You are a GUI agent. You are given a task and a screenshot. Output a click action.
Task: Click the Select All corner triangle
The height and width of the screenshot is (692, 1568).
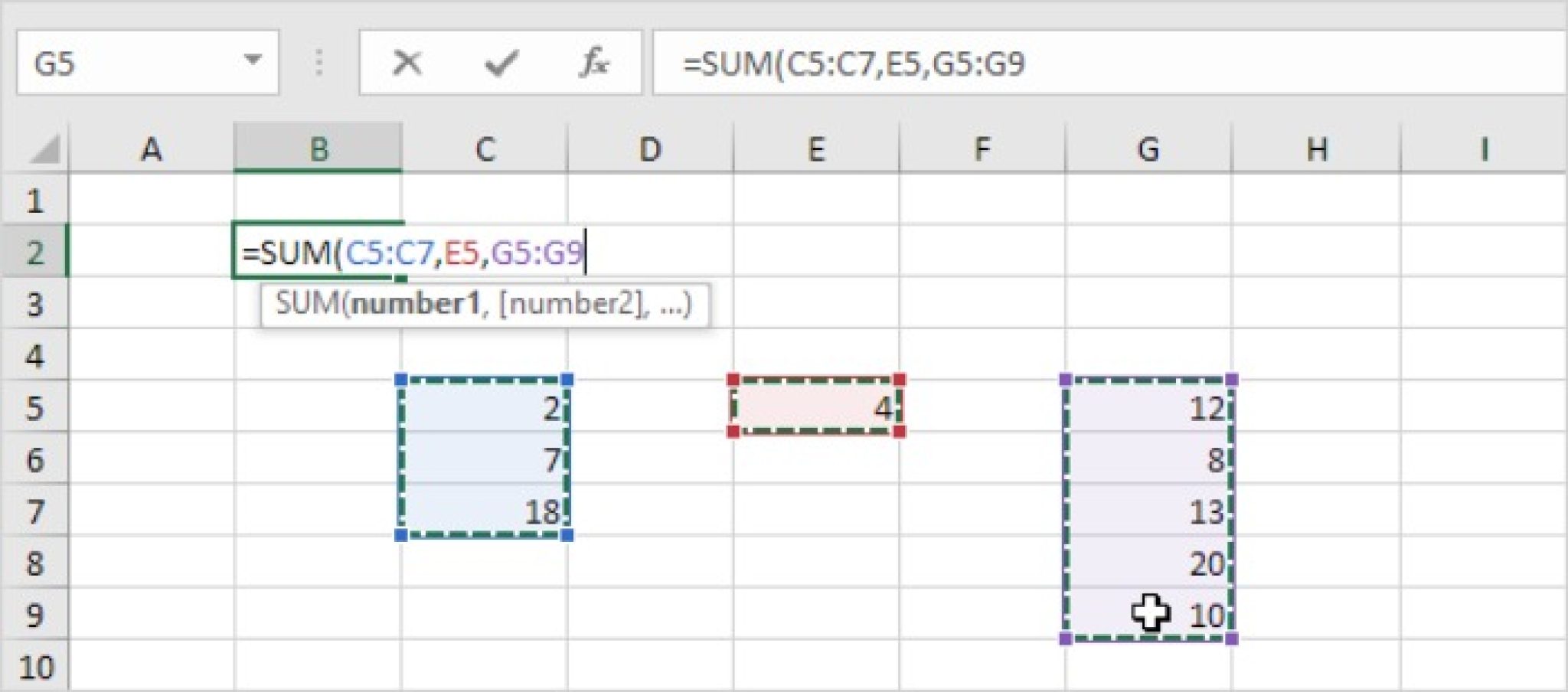point(44,150)
